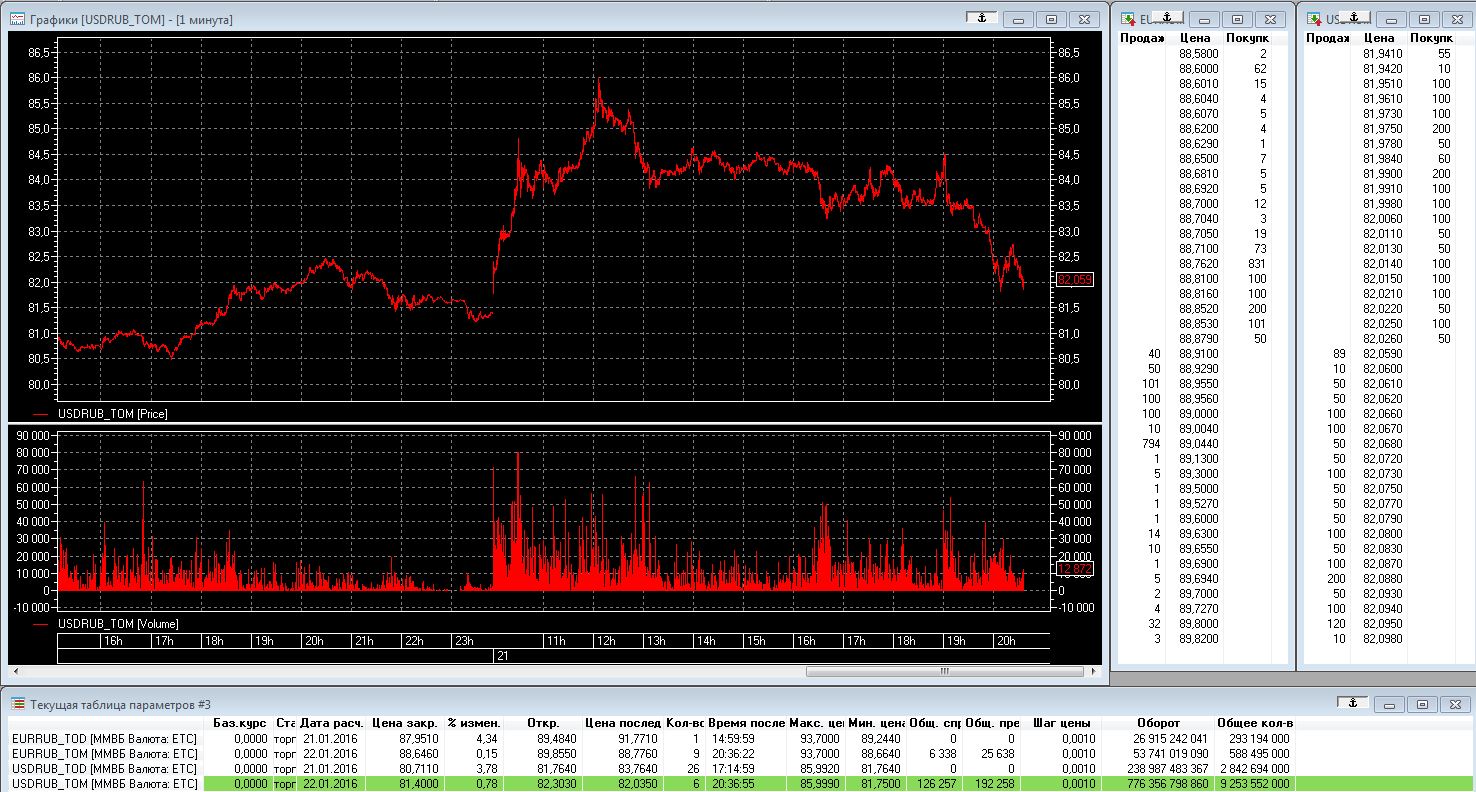Click the 12h marker on the time axis
1476x792 pixels.
(605, 641)
